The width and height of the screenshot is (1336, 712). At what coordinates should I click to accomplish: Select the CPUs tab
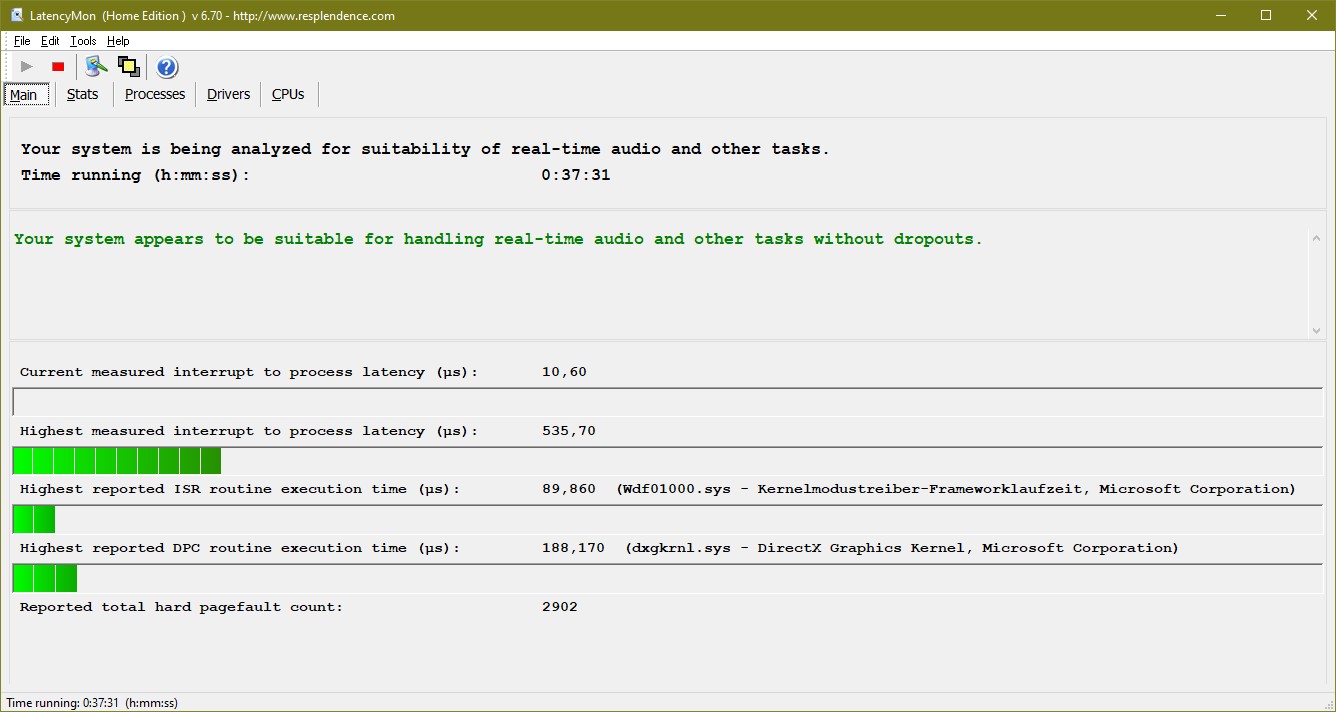[x=288, y=94]
